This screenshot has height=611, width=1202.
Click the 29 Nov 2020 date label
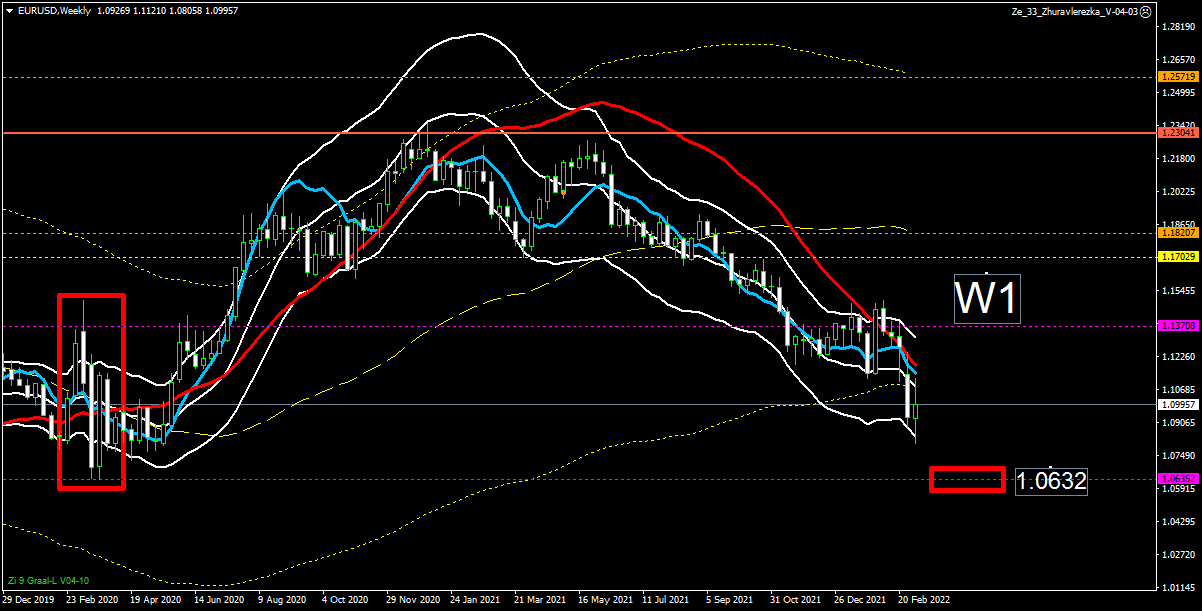pyautogui.click(x=412, y=600)
